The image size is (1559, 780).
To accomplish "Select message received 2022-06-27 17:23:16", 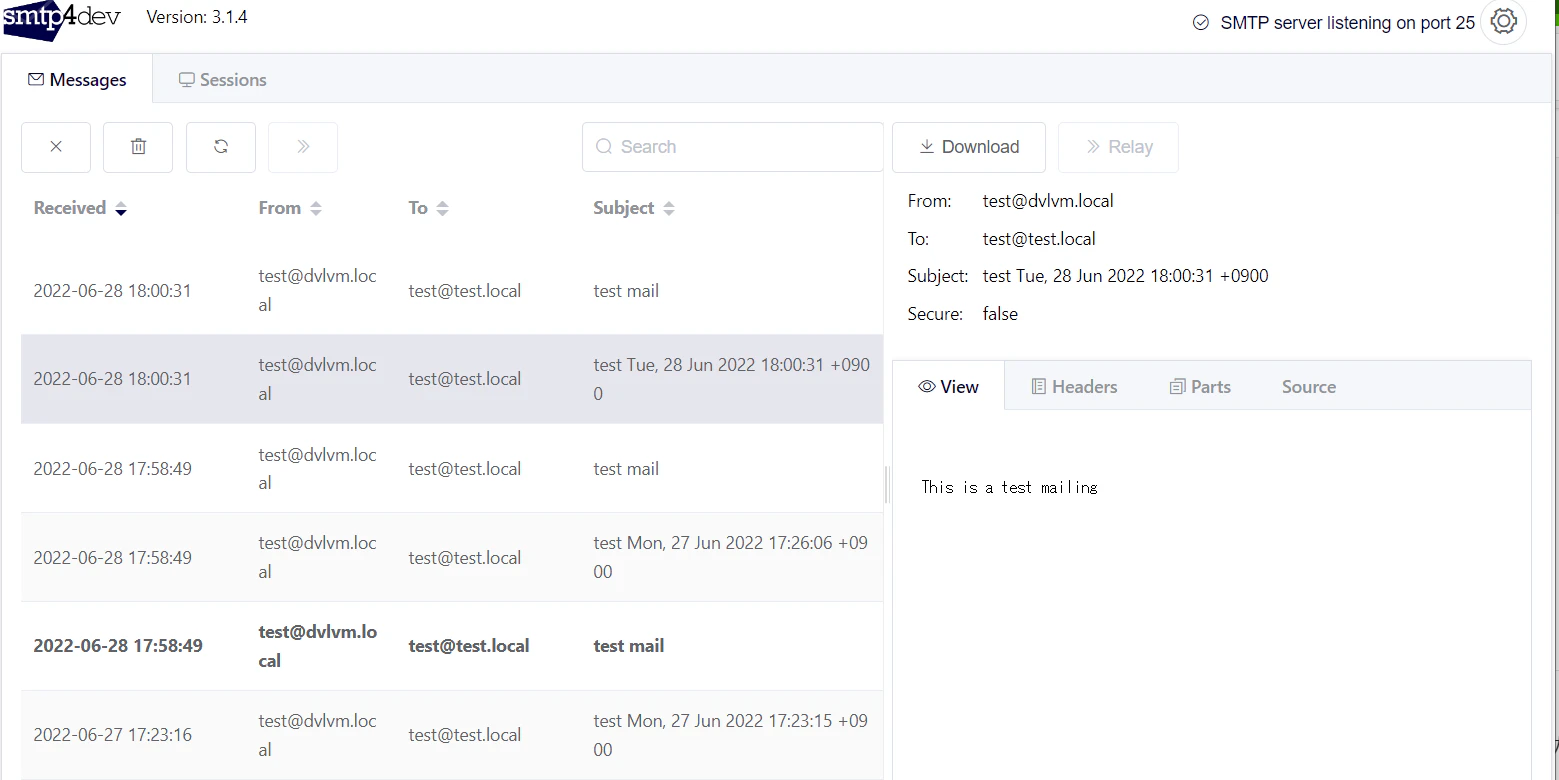I will pos(452,735).
